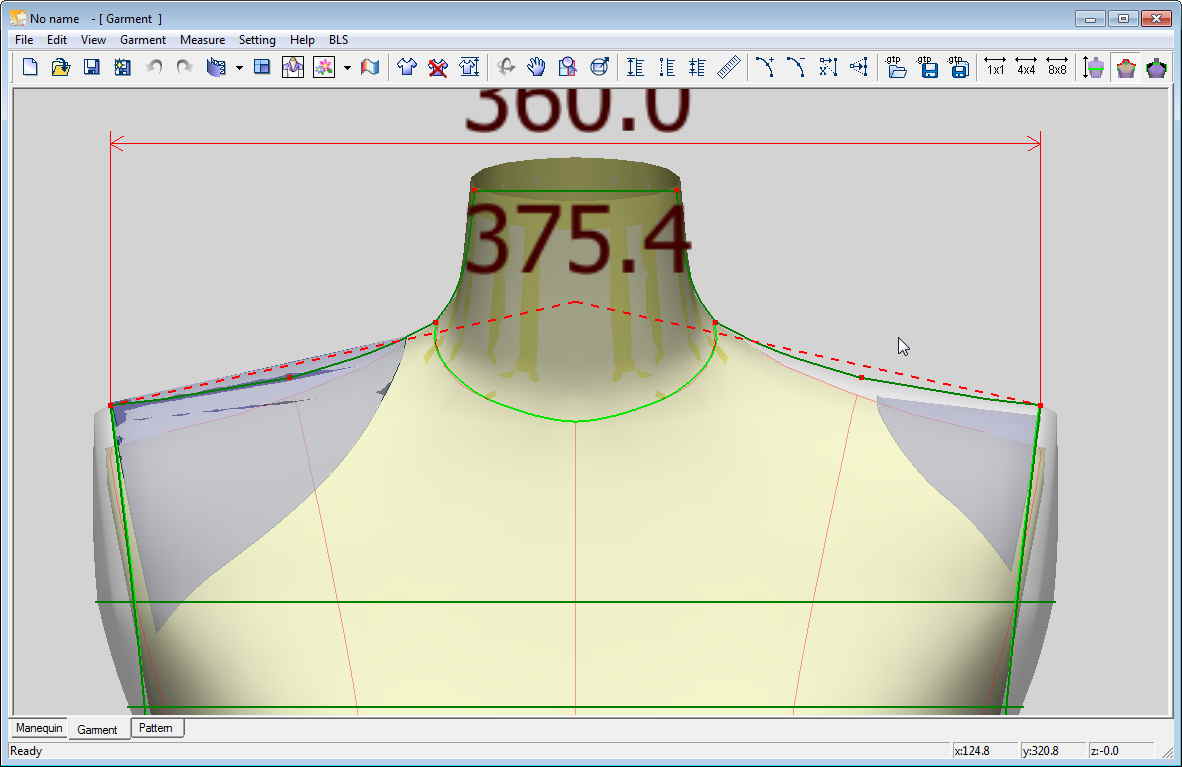This screenshot has width=1182, height=767.
Task: Toggle the 1x1 grid size button
Action: pos(995,67)
